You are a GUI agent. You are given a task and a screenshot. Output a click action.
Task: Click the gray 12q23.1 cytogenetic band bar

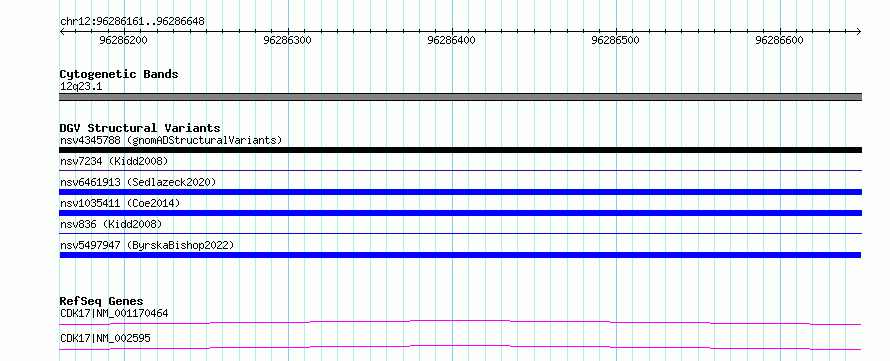(460, 97)
